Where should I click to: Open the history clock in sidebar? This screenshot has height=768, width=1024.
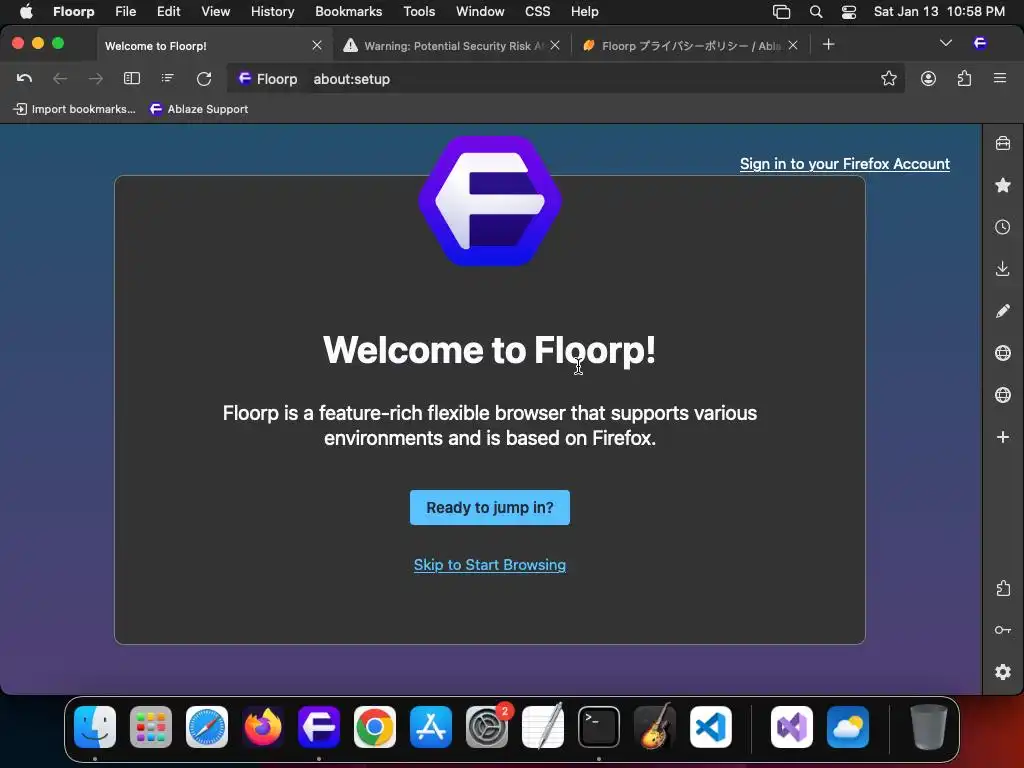point(1002,227)
